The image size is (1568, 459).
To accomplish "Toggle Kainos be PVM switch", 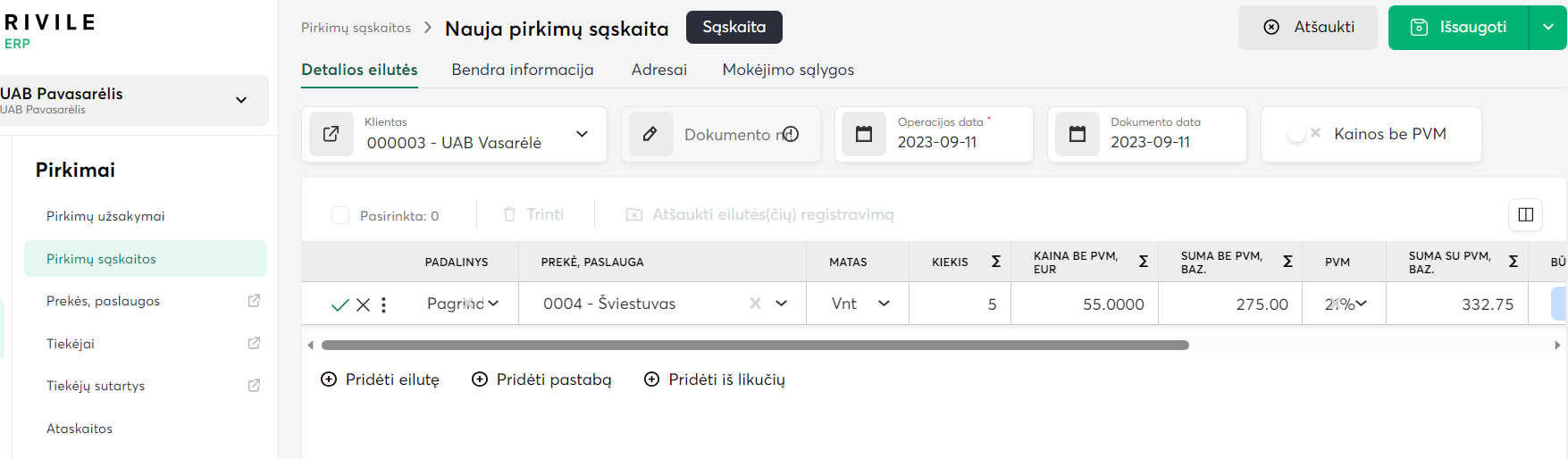I will coord(1304,134).
